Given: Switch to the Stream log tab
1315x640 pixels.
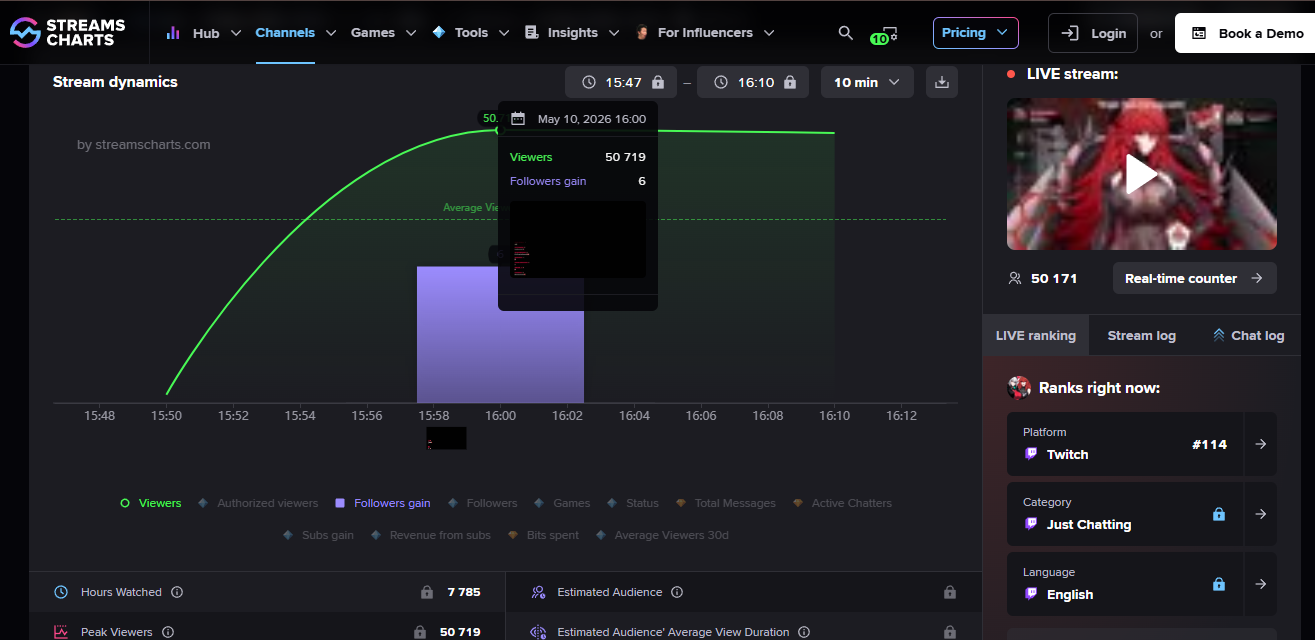Looking at the screenshot, I should tap(1141, 335).
